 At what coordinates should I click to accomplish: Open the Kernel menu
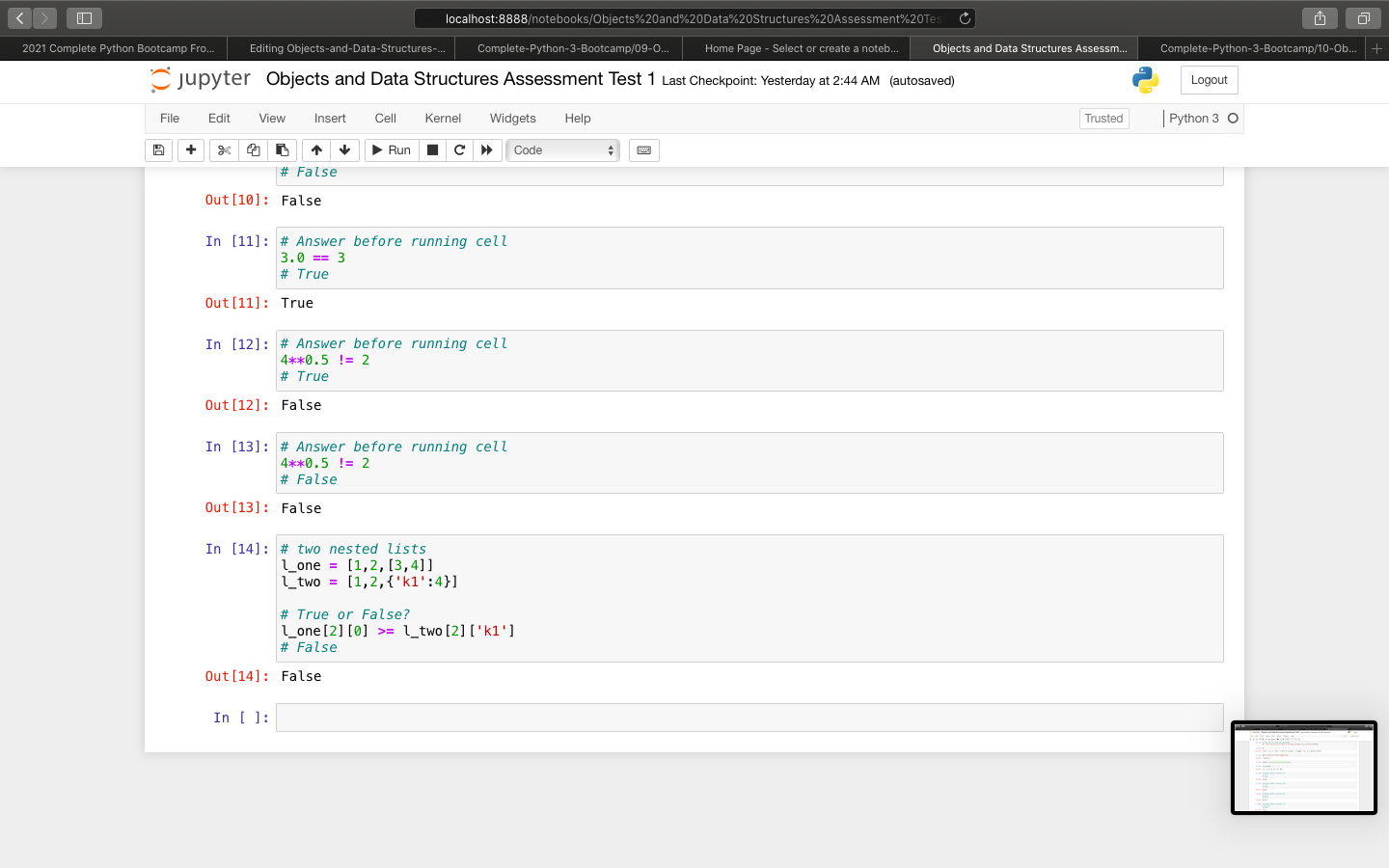pos(442,118)
